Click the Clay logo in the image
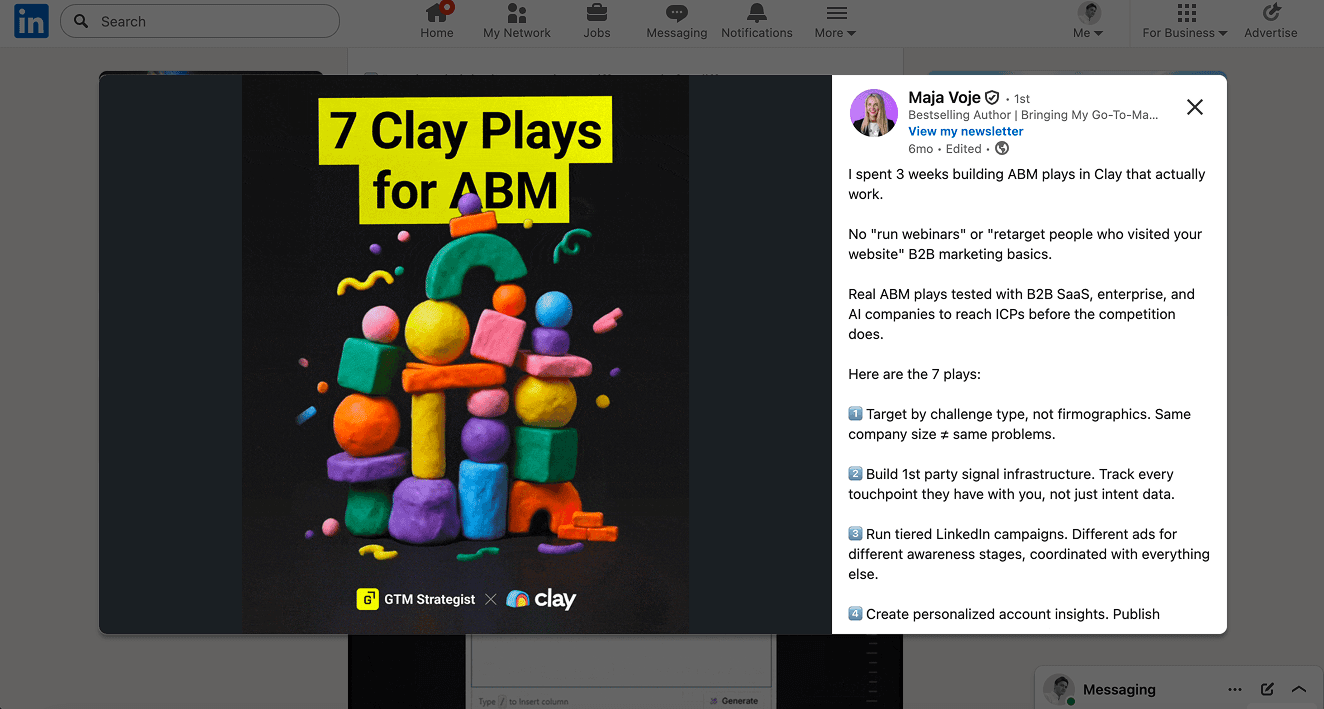 tap(541, 599)
